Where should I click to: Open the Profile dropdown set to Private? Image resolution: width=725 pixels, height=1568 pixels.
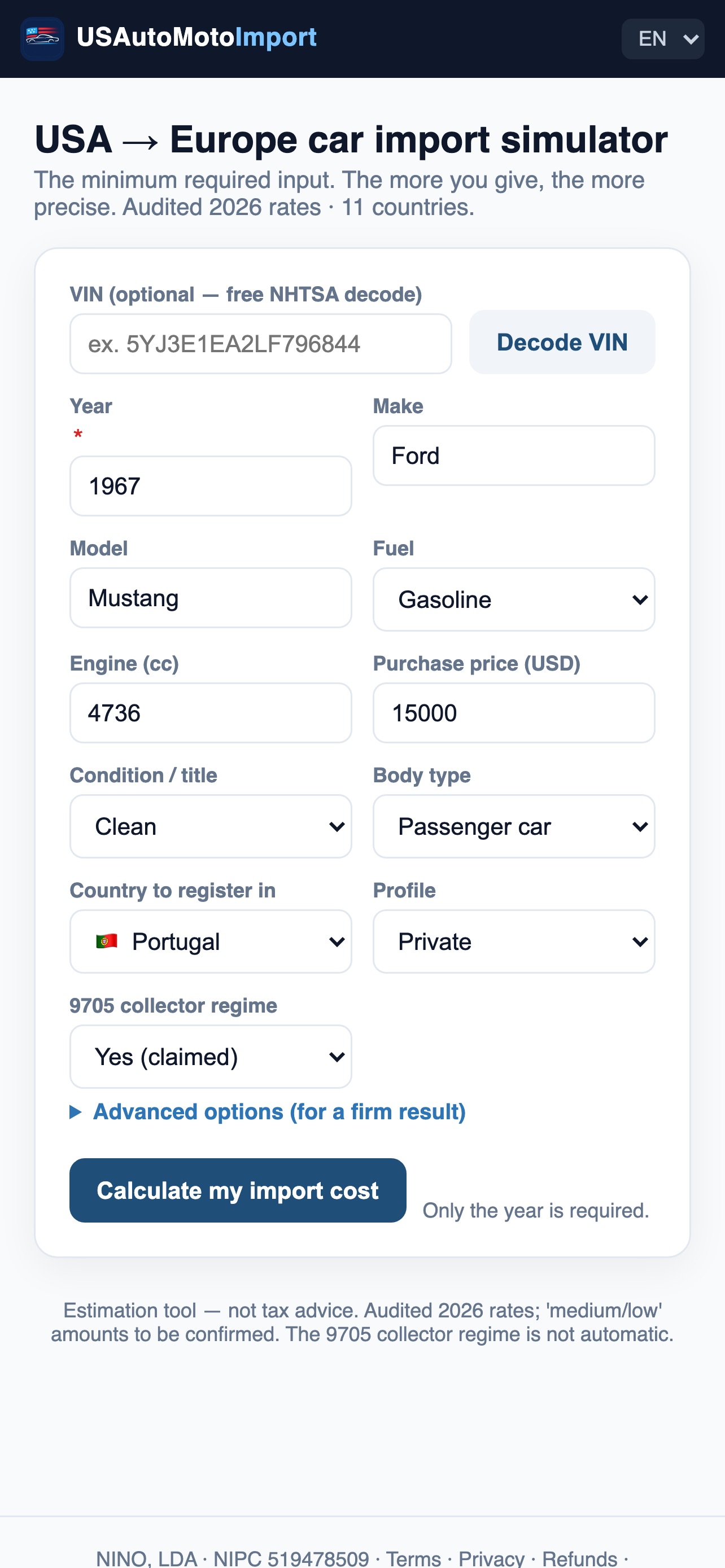[514, 941]
